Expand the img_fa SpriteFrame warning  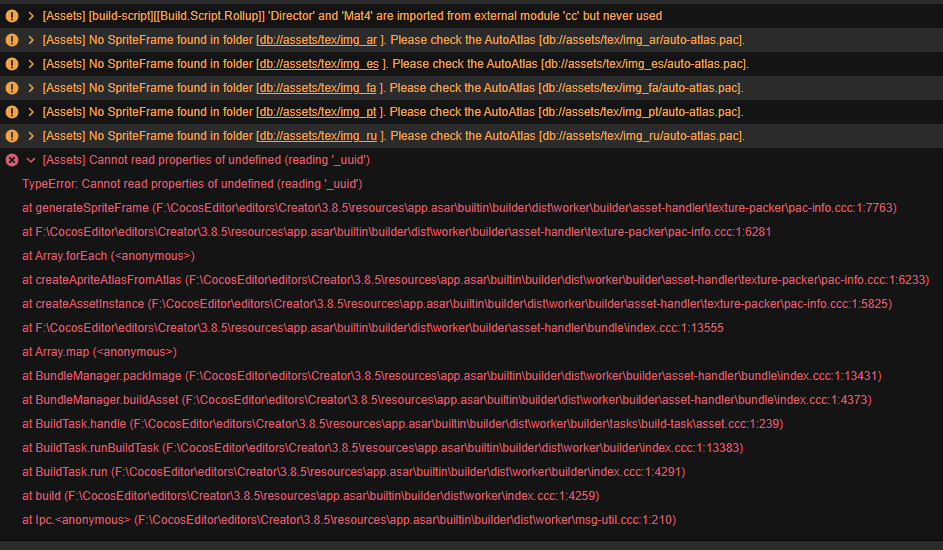pyautogui.click(x=31, y=88)
